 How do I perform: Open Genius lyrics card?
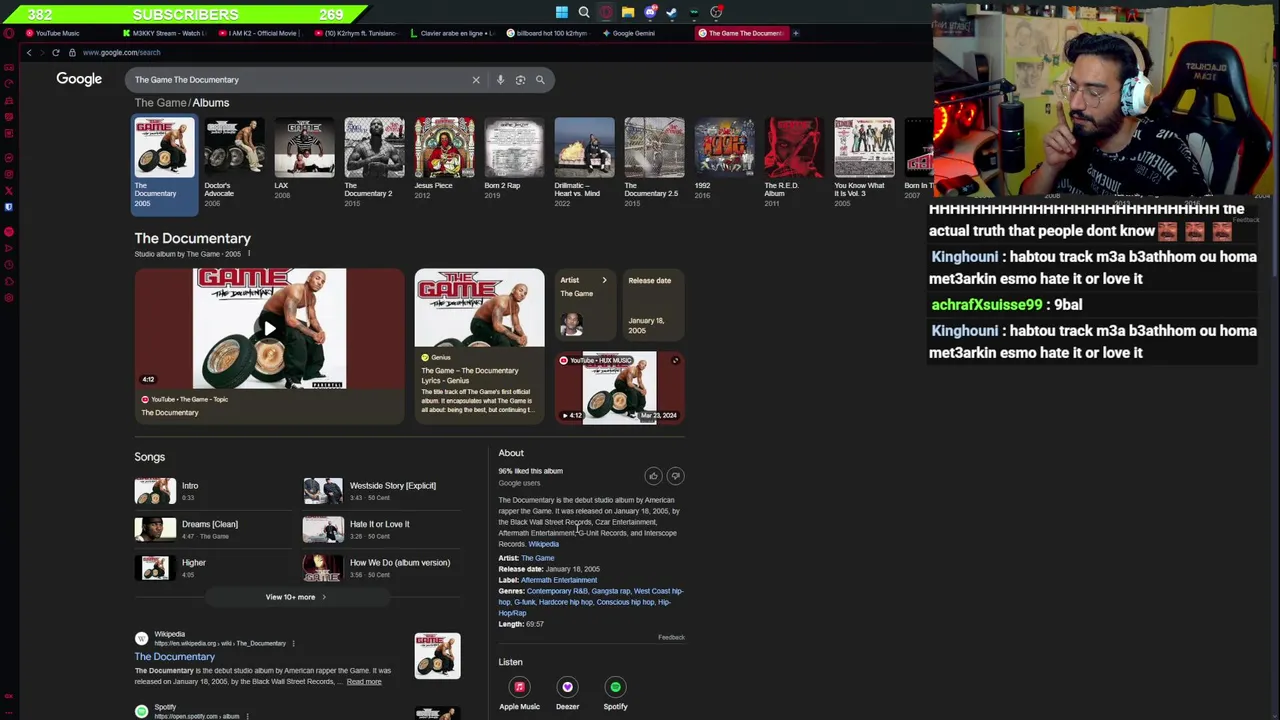click(x=480, y=345)
